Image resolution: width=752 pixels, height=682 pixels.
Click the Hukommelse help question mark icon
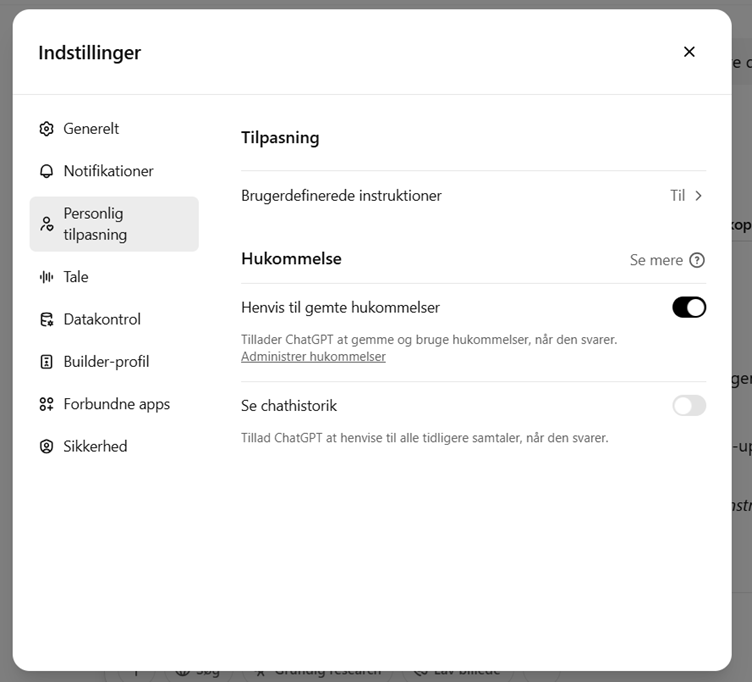pos(697,260)
